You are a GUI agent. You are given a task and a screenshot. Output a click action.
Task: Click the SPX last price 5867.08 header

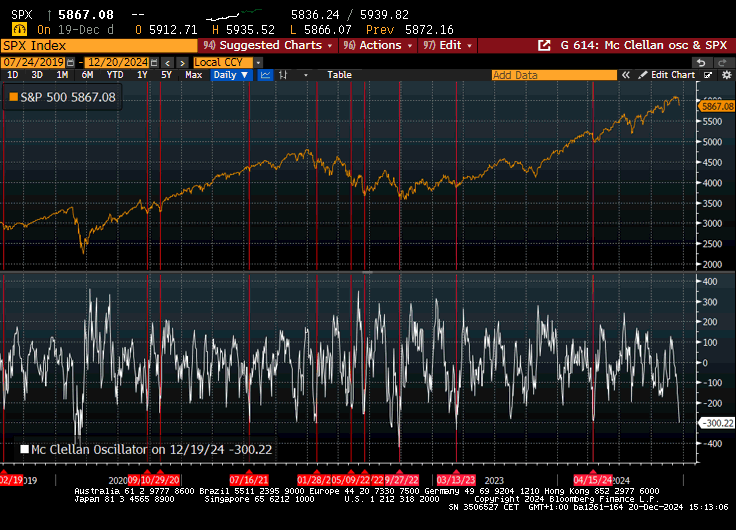pyautogui.click(x=86, y=15)
